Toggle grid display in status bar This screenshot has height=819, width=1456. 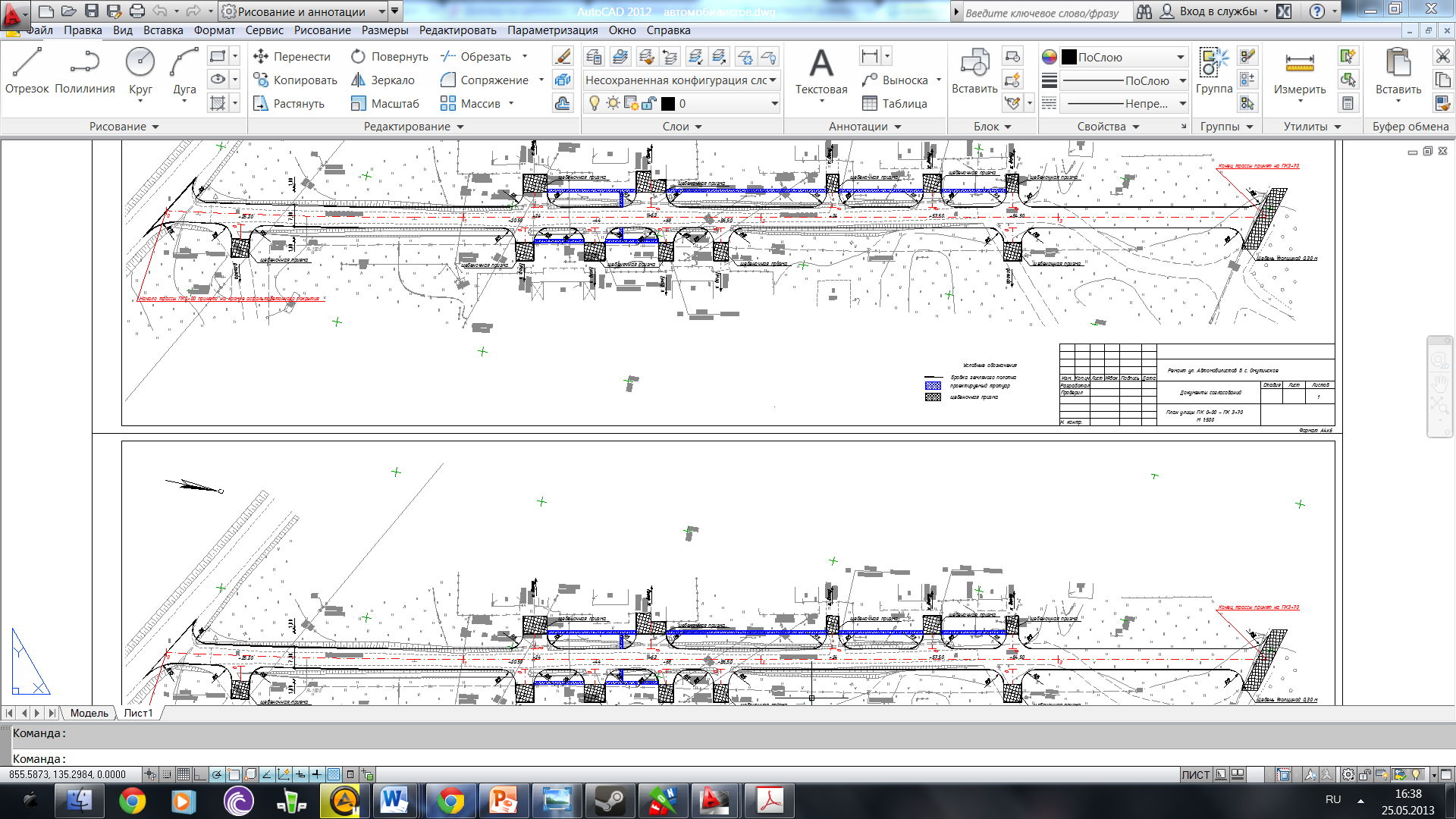pyautogui.click(x=183, y=775)
